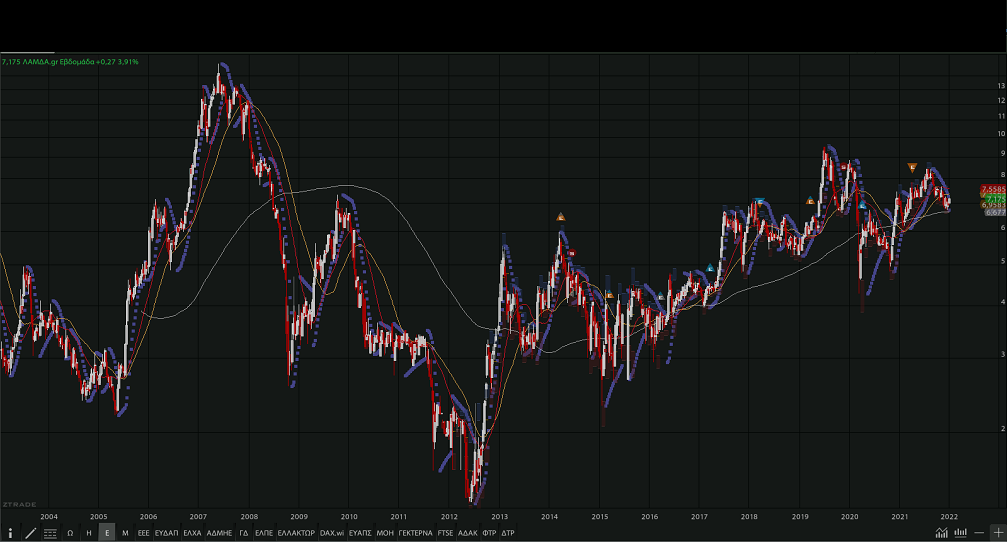Open the grid lines tool icon
The image size is (1007, 542).
tap(49, 533)
